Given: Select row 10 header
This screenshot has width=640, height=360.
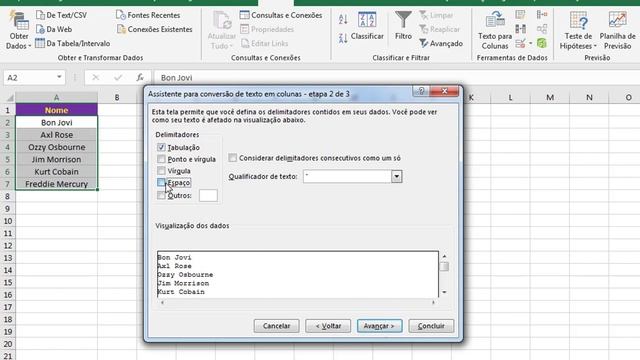Looking at the screenshot, I should click(x=7, y=221).
